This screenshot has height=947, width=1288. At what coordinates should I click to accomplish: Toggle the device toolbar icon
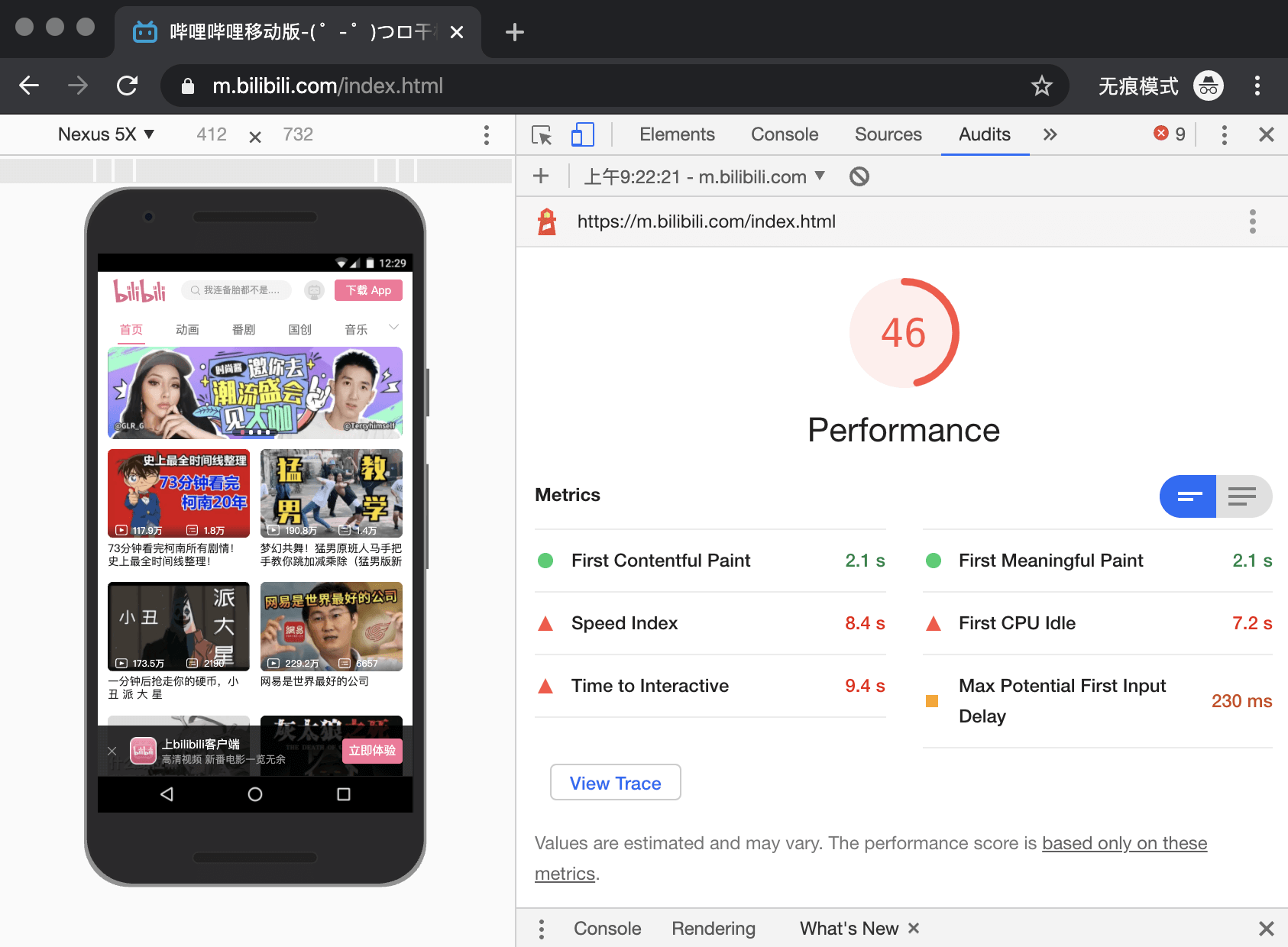pyautogui.click(x=582, y=135)
